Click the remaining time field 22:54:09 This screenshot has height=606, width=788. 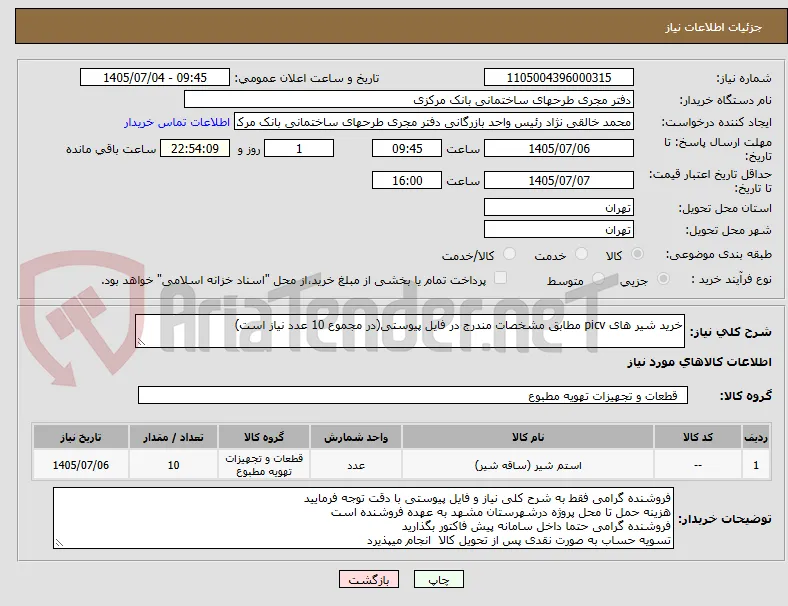pyautogui.click(x=195, y=149)
